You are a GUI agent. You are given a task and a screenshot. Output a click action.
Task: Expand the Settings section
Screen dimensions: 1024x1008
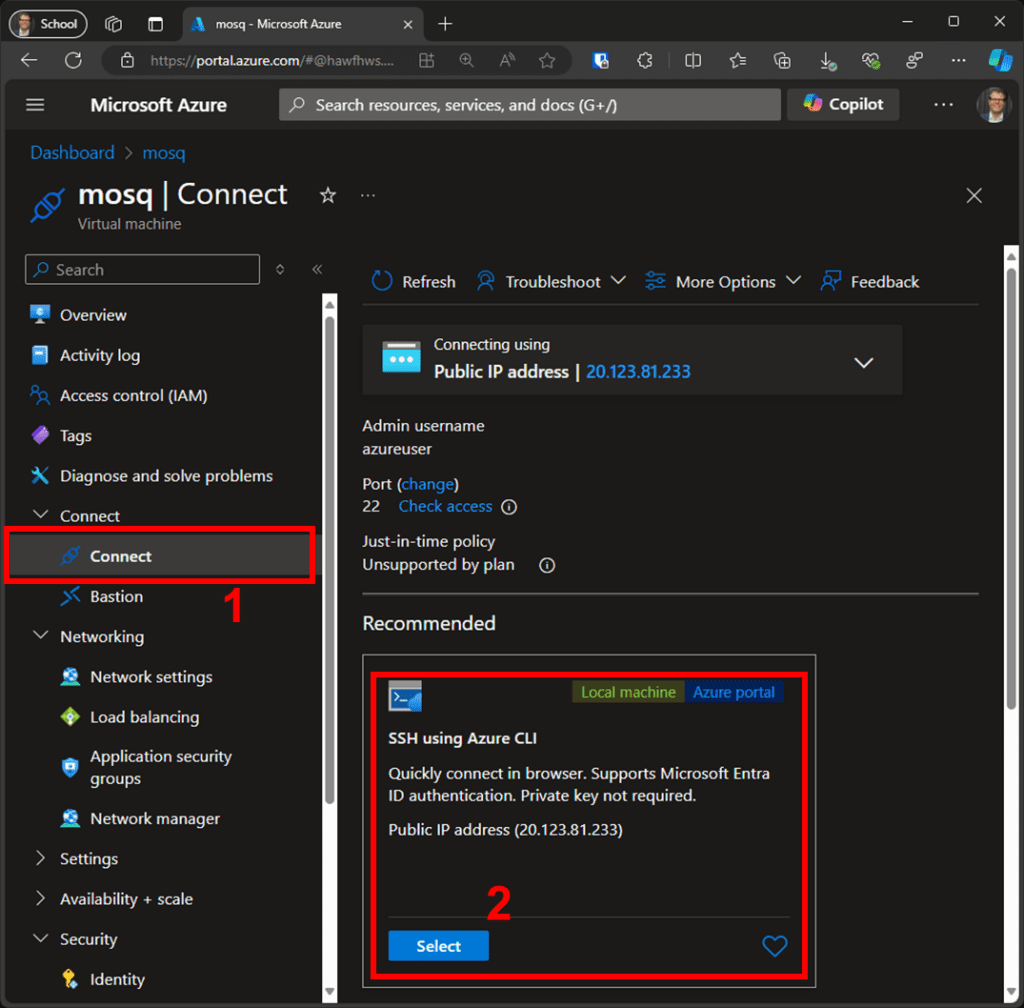coord(90,858)
